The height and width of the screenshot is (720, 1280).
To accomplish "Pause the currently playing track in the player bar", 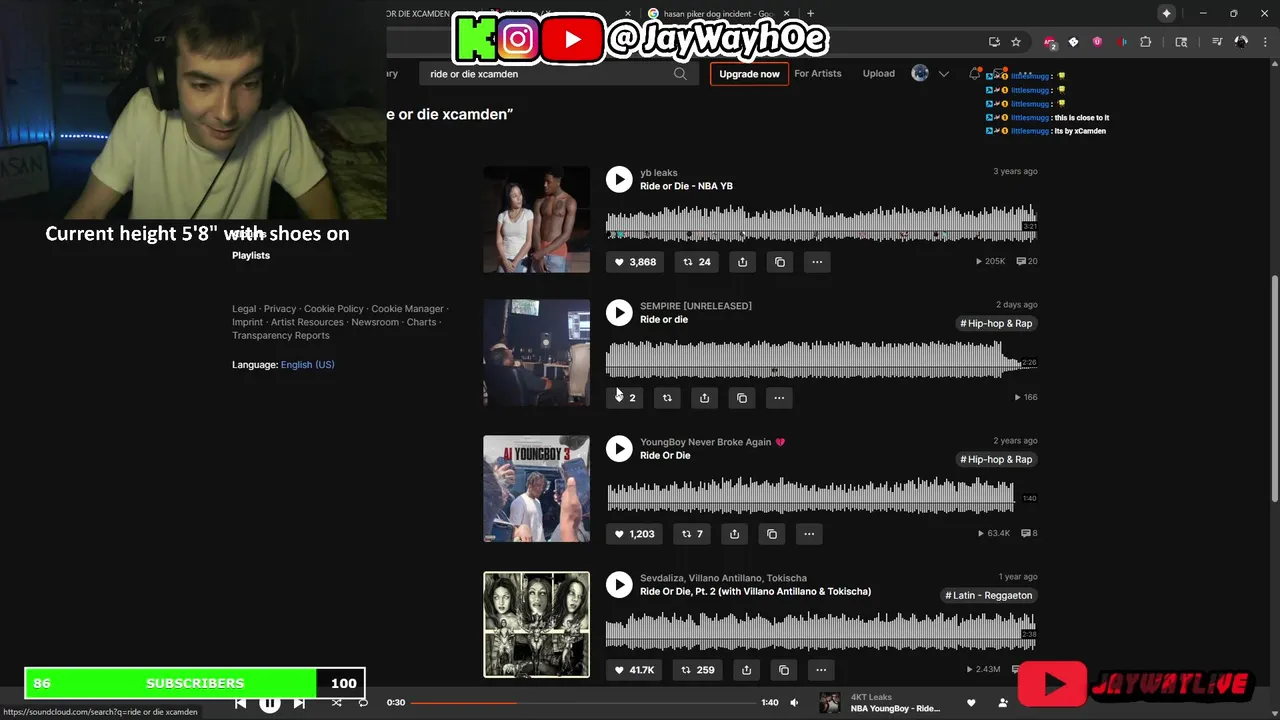I will tap(270, 703).
